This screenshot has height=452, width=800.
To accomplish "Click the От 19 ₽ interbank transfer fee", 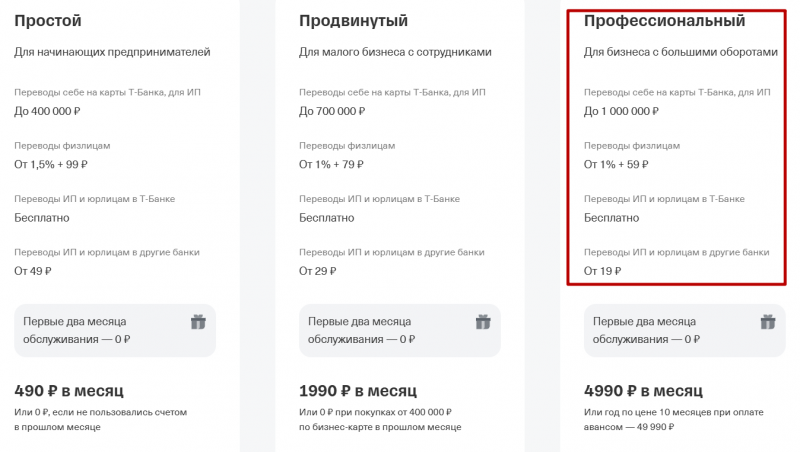I will pyautogui.click(x=602, y=270).
